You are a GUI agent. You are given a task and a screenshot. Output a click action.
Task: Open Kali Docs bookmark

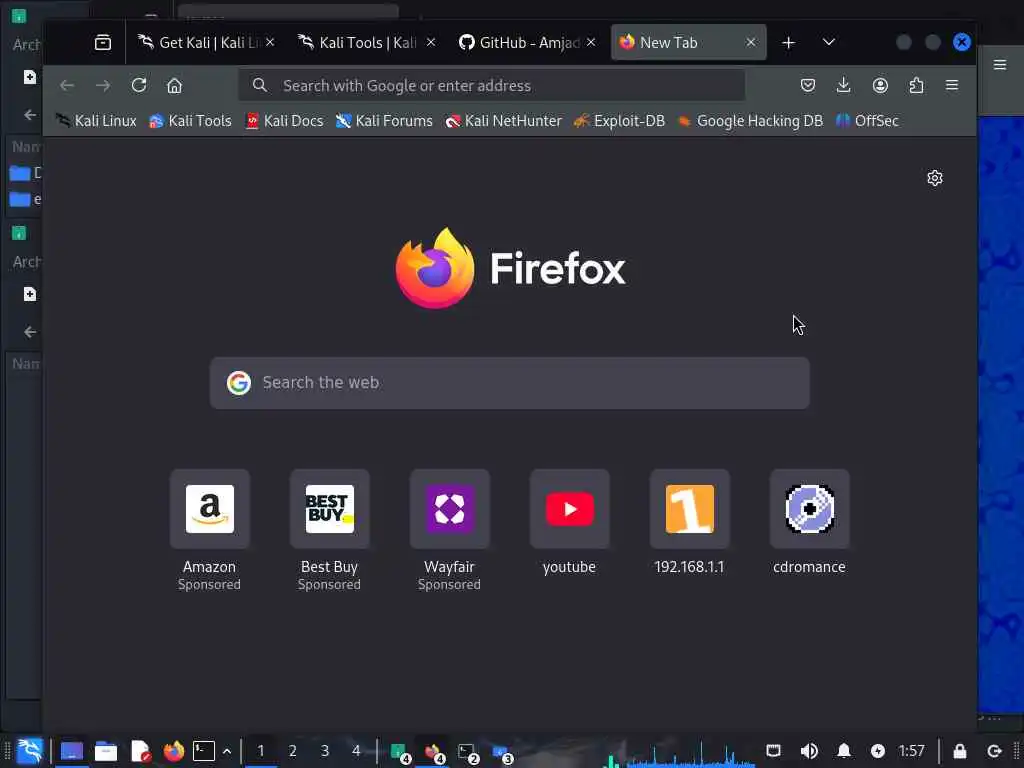point(284,121)
